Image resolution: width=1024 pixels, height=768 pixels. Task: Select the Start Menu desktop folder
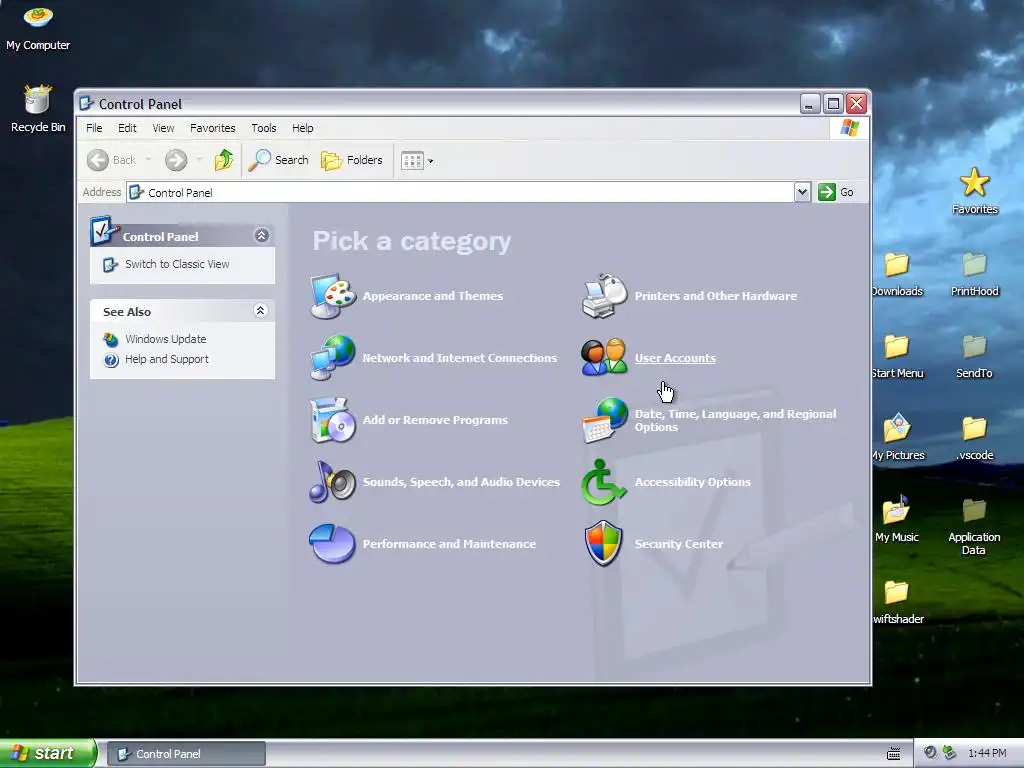point(897,356)
